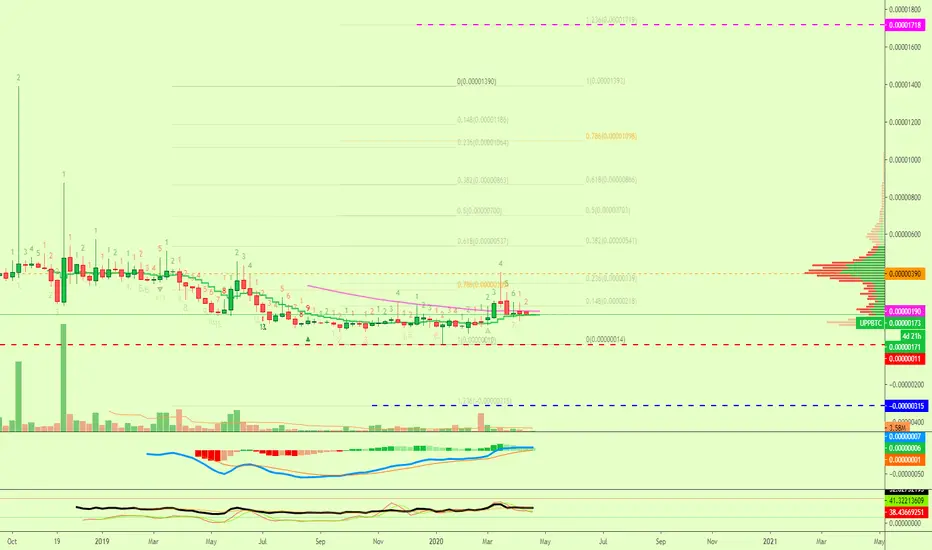Viewport: 932px width, 550px height.
Task: Select the UPPBTC symbol label
Action: coord(870,323)
